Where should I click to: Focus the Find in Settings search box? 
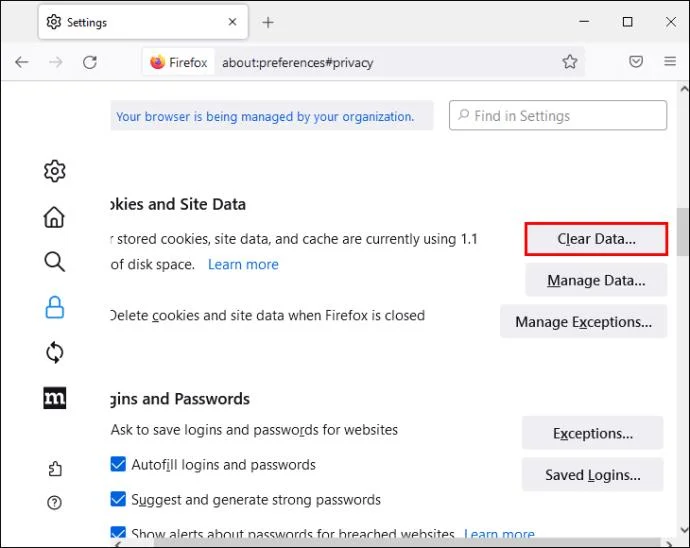point(558,115)
